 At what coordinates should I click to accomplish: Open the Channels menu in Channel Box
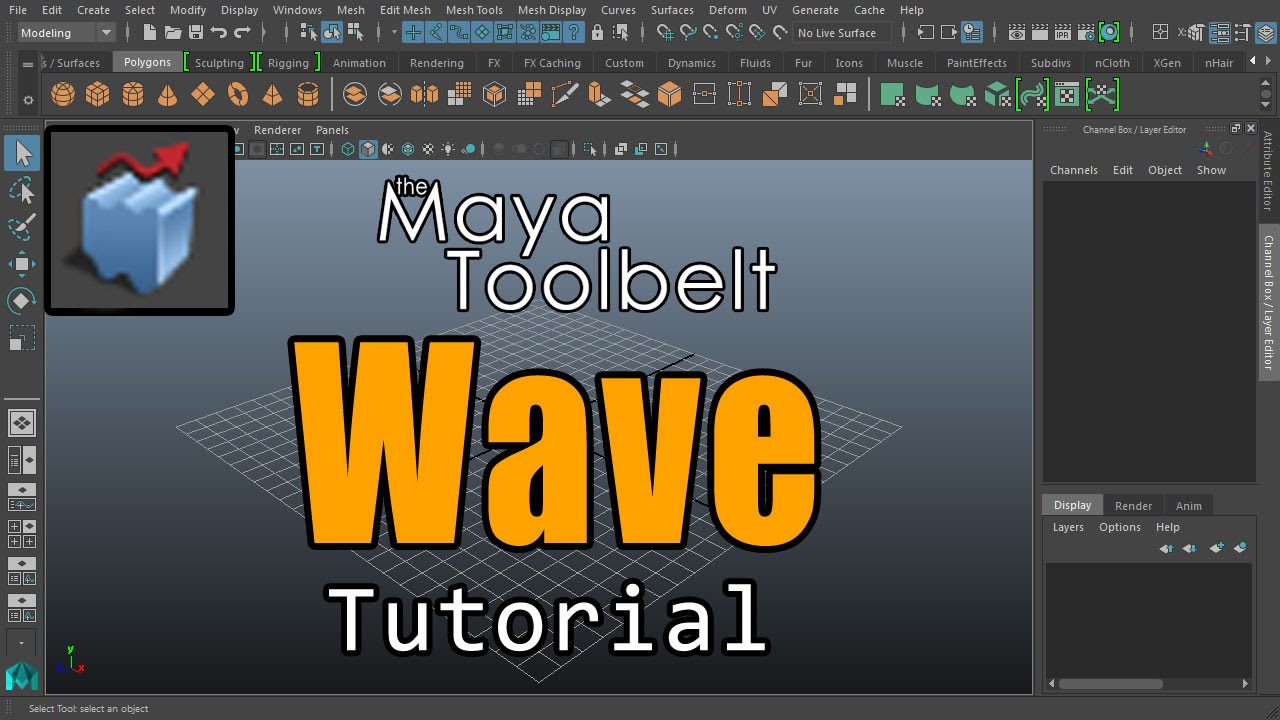(1074, 170)
